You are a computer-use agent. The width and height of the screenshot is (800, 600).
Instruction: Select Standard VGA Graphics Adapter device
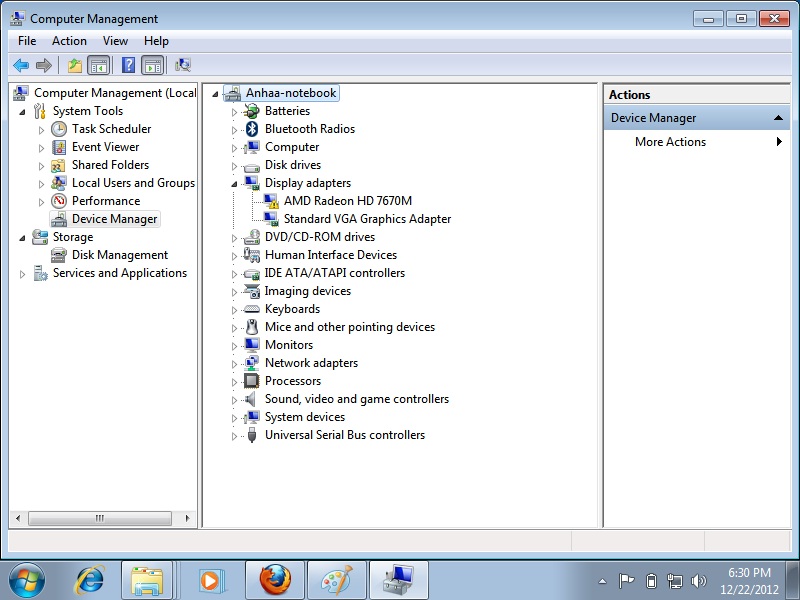(367, 219)
